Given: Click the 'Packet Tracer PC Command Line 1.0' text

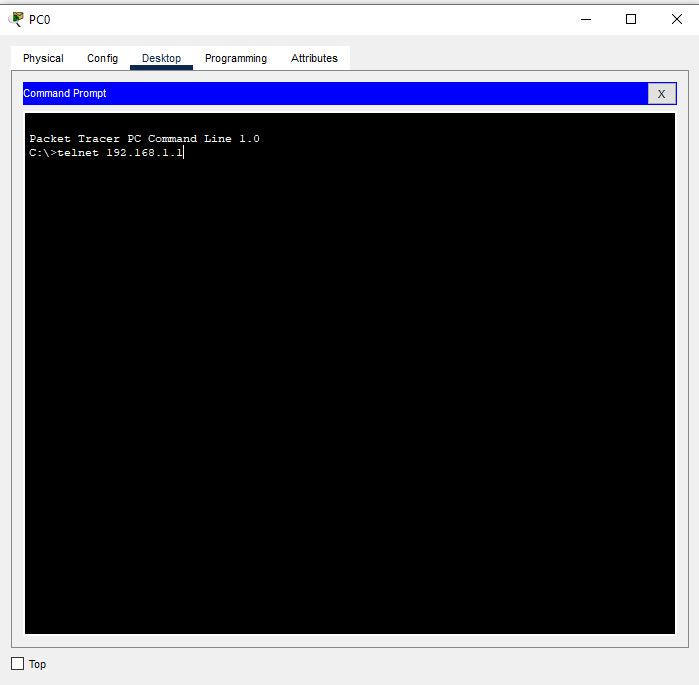Looking at the screenshot, I should pyautogui.click(x=144, y=139).
